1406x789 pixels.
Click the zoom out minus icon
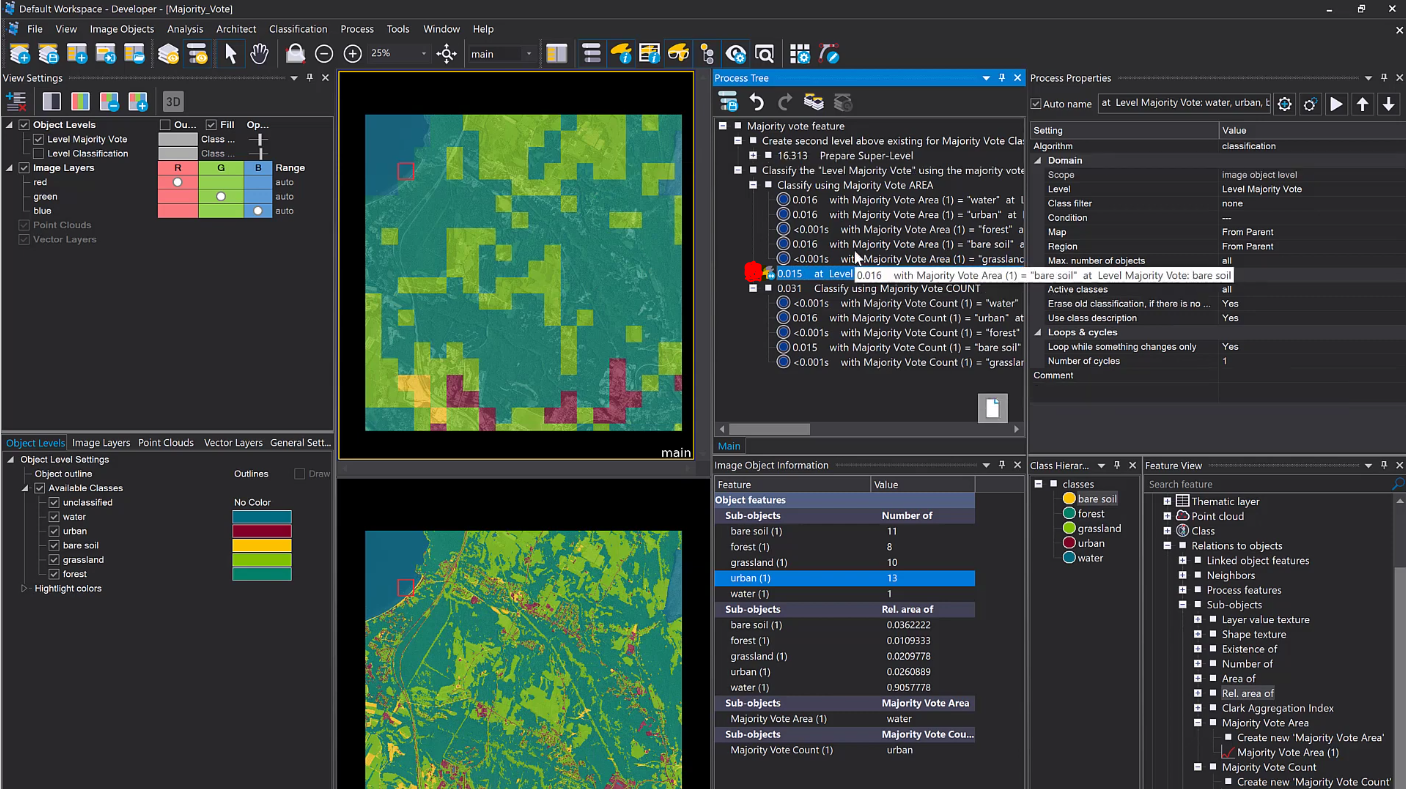pos(324,54)
